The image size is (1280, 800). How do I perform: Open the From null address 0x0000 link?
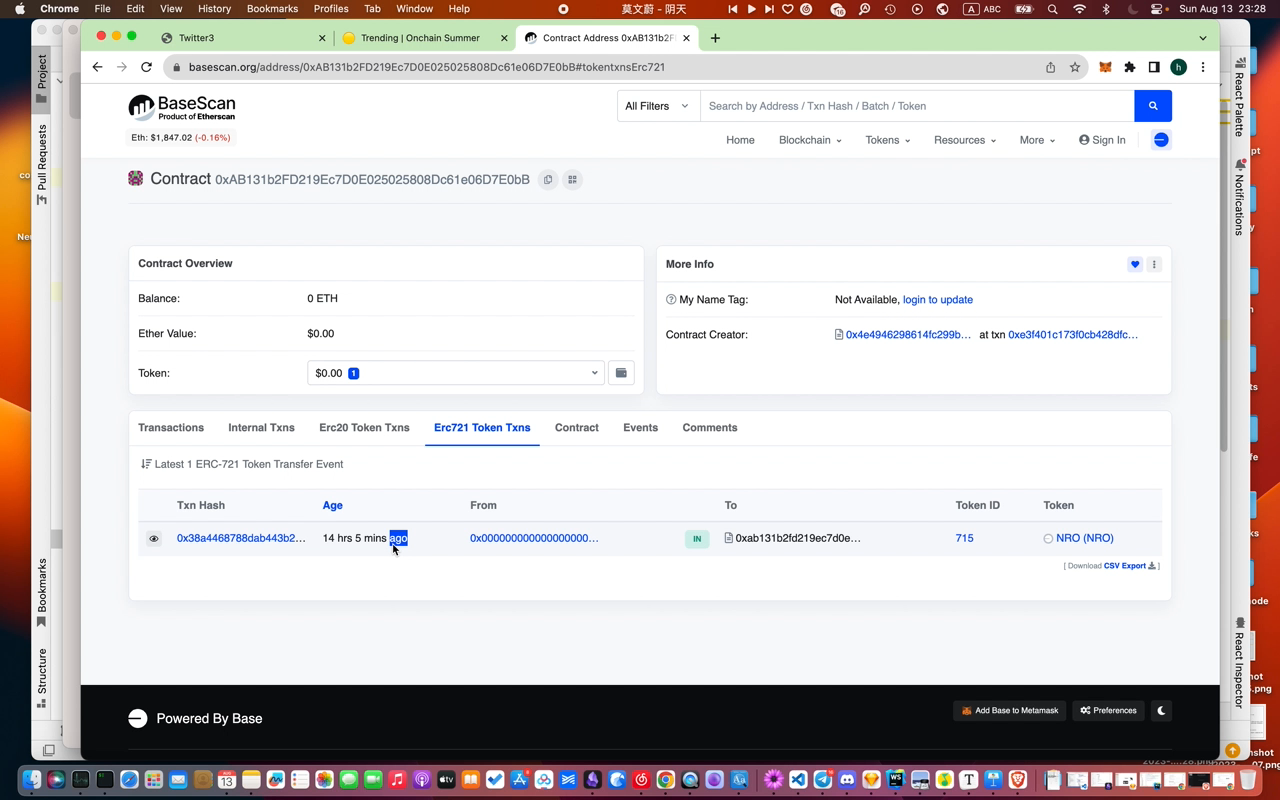coord(534,538)
